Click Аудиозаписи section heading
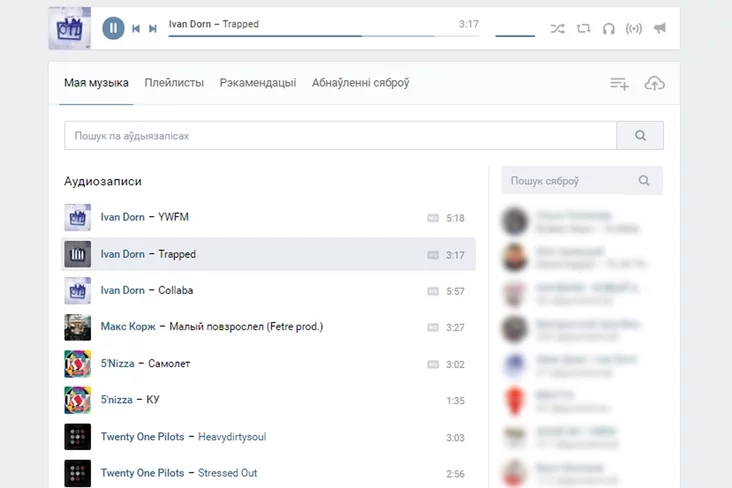 [103, 181]
